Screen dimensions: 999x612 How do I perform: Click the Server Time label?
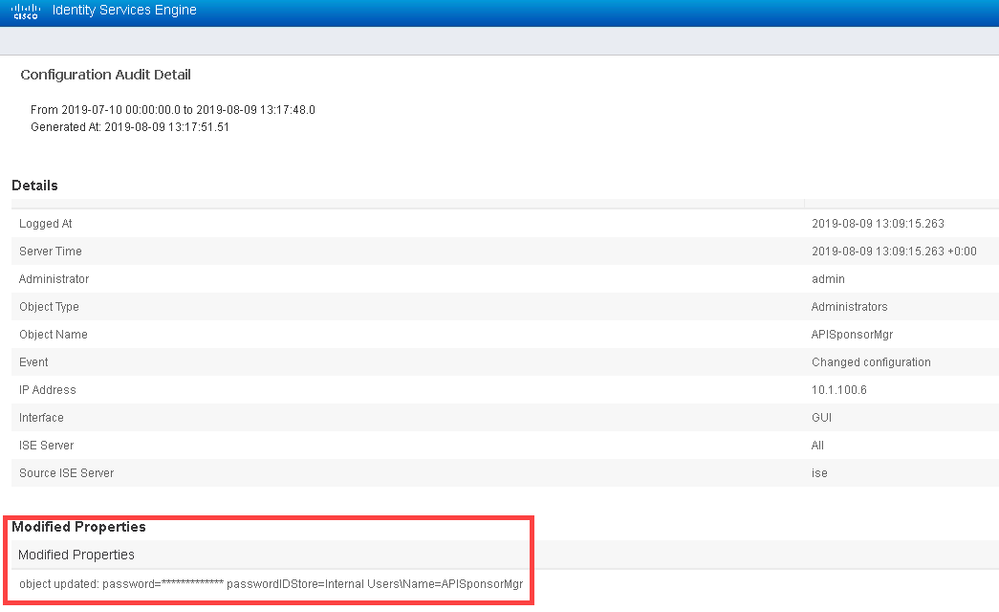(50, 251)
